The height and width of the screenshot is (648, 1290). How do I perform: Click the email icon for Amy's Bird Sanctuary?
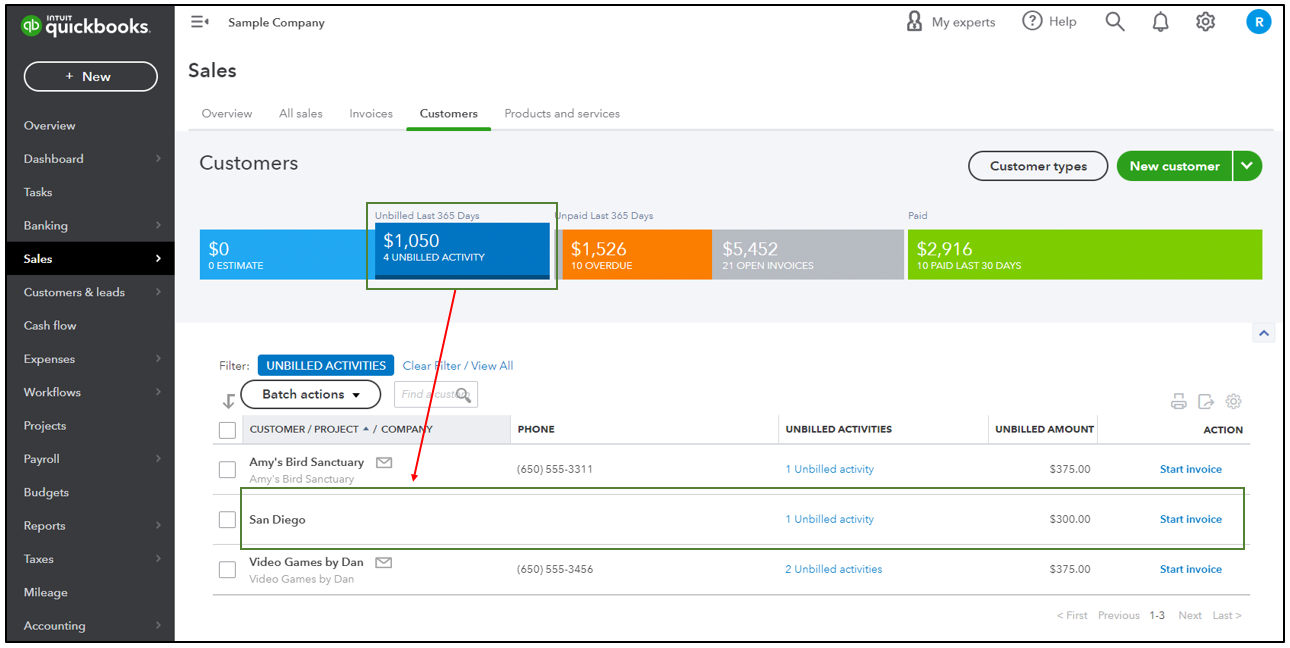click(384, 462)
